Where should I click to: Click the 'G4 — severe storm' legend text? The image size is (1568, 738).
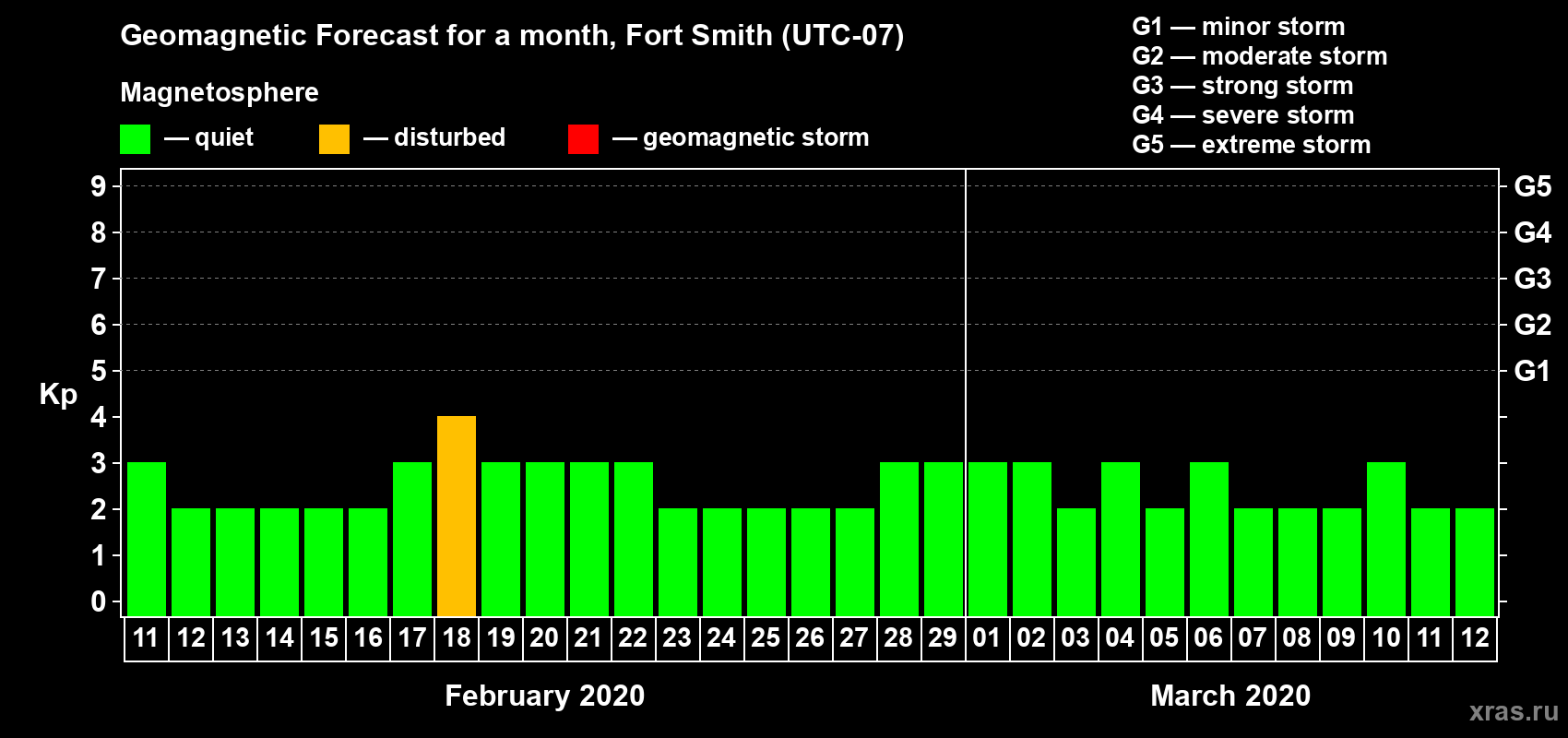click(1243, 115)
